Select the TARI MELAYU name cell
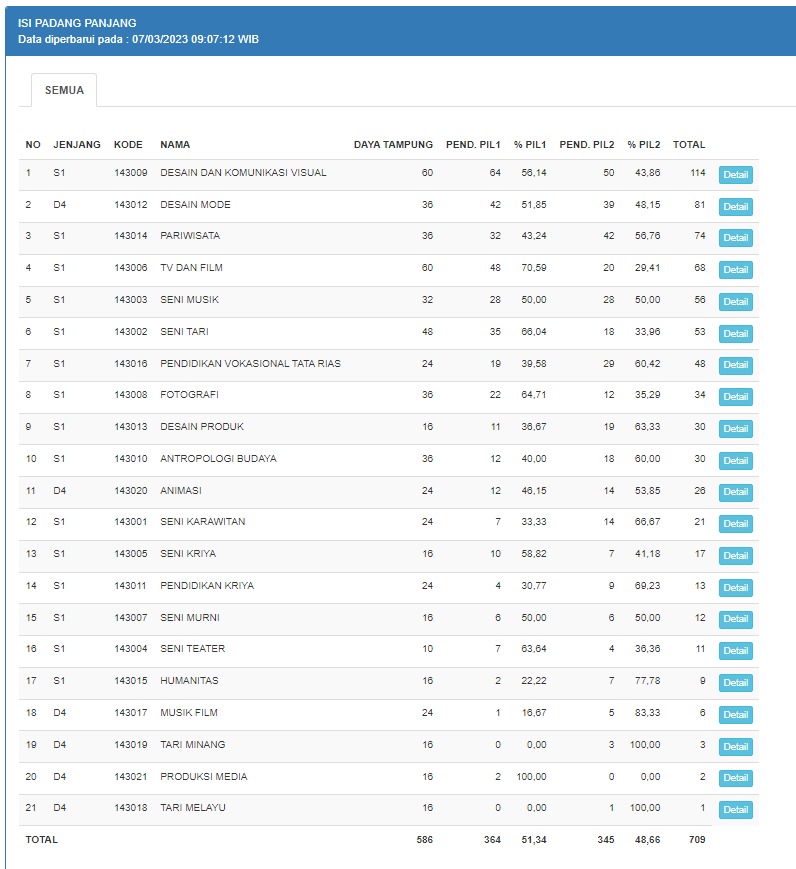This screenshot has width=796, height=869. 193,807
